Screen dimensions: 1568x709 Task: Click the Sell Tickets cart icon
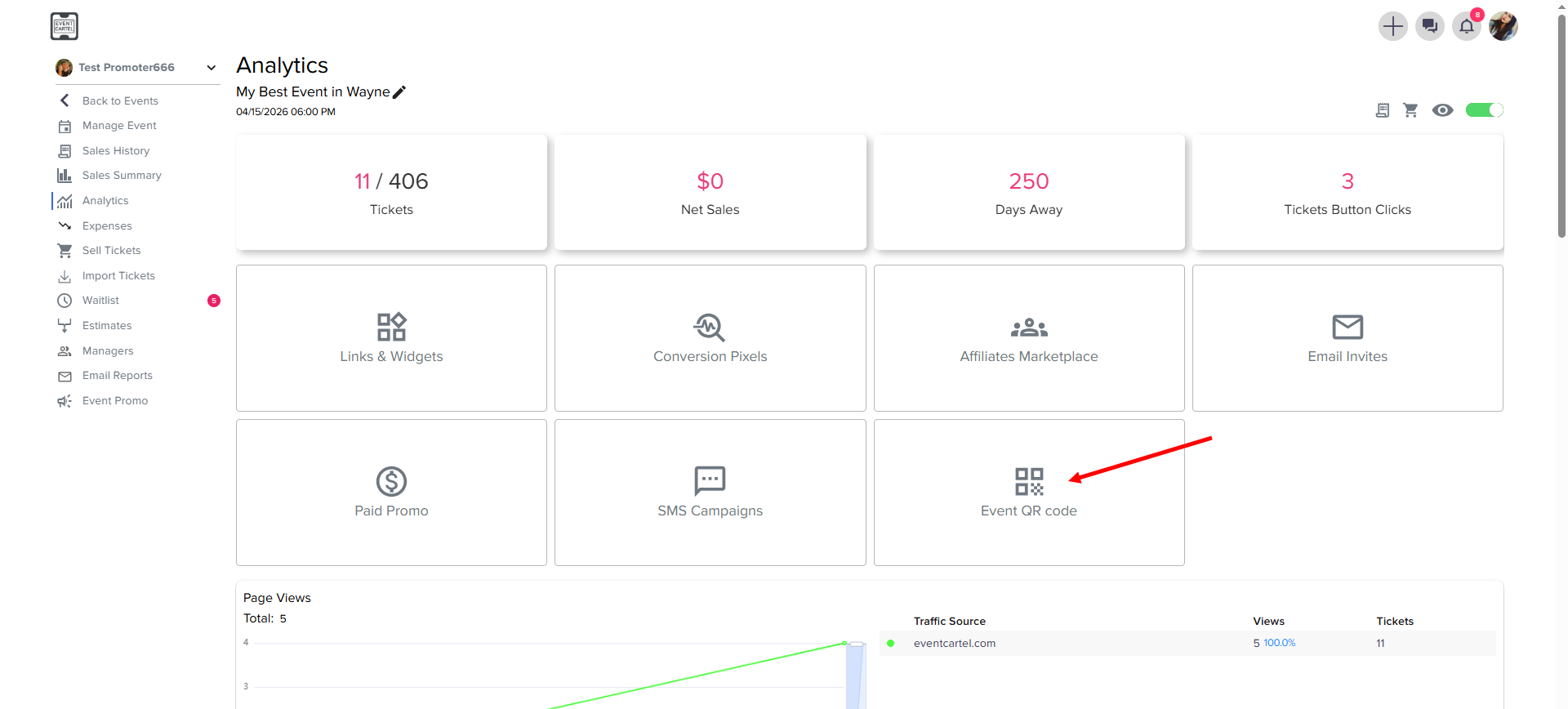point(65,251)
